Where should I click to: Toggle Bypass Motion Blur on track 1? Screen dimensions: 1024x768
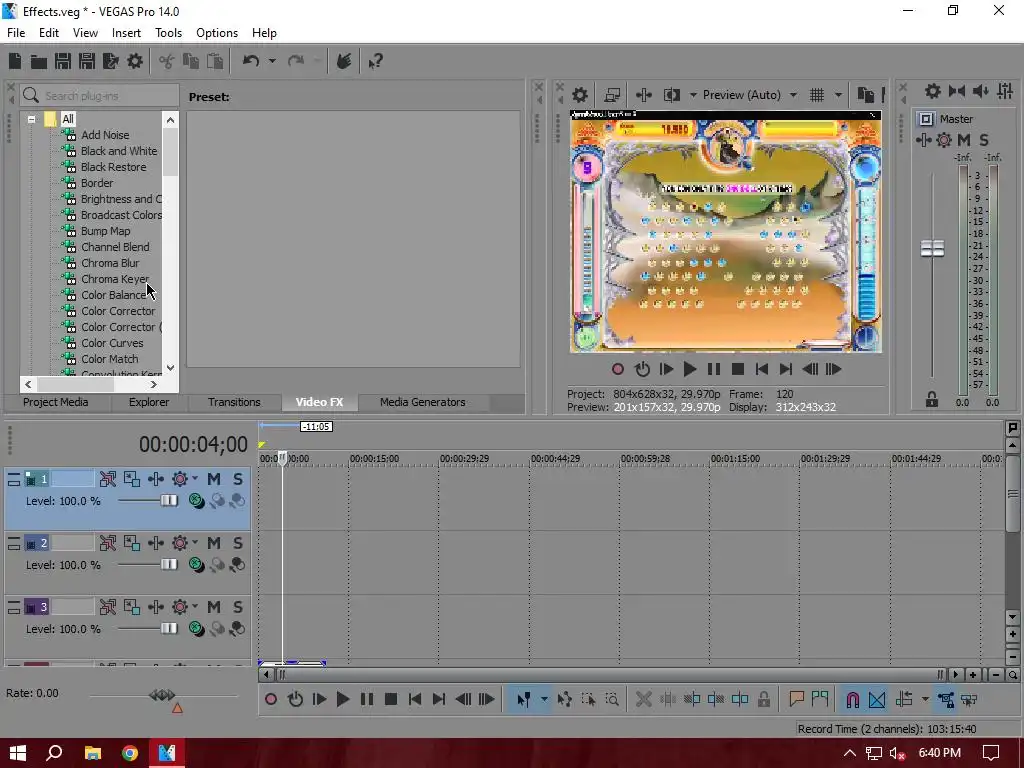click(108, 479)
